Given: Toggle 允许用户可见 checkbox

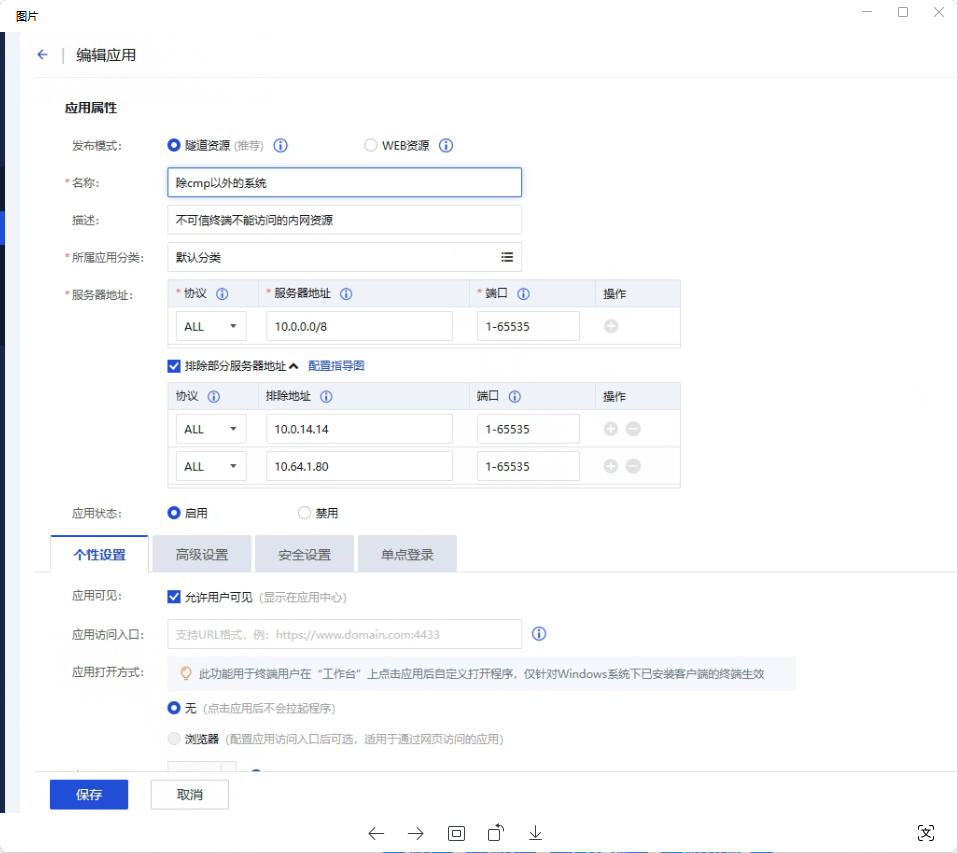Looking at the screenshot, I should pyautogui.click(x=174, y=597).
